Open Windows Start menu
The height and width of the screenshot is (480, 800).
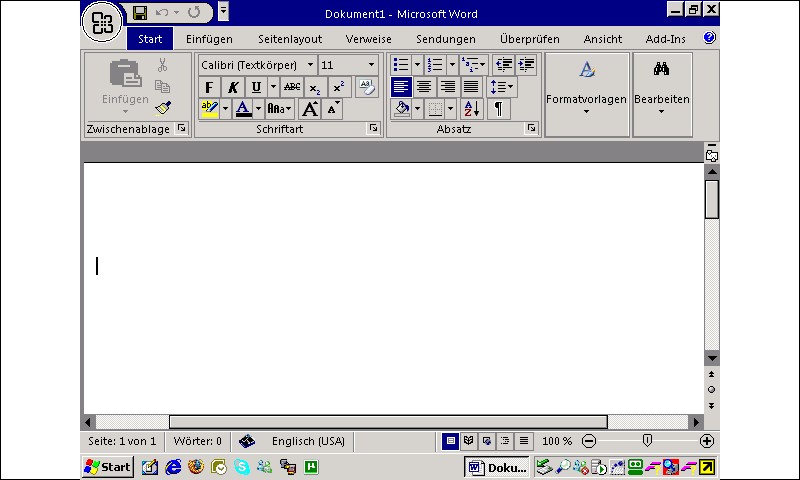[108, 467]
